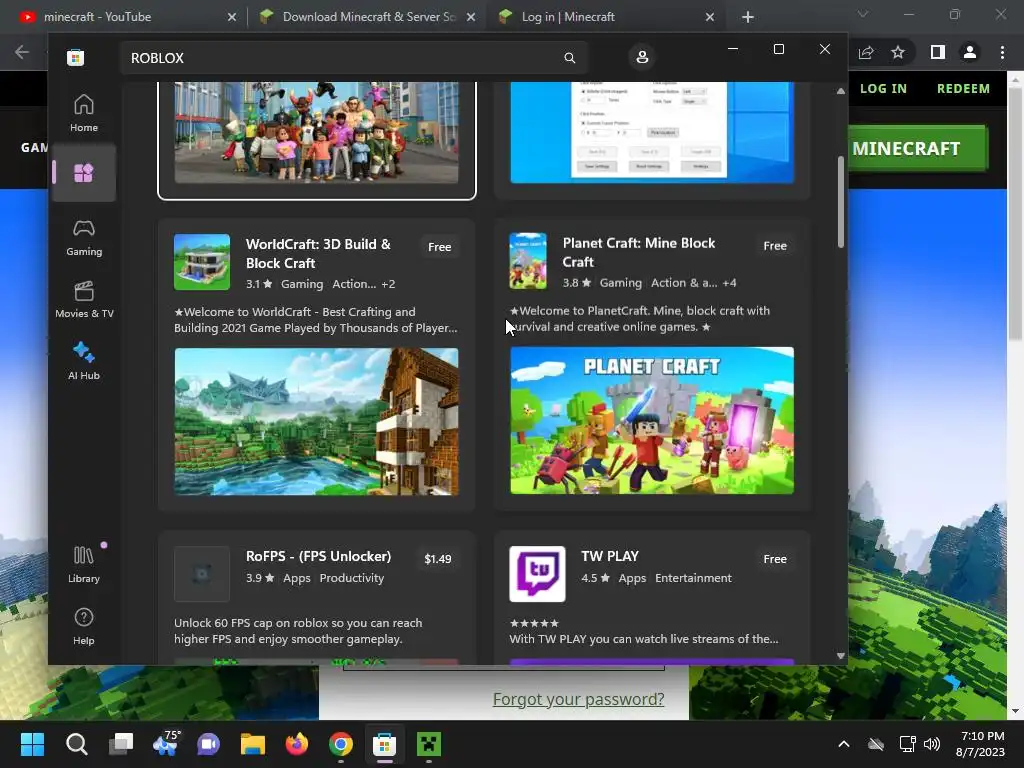The width and height of the screenshot is (1024, 768).
Task: Switch to Download Minecraft & Server tab
Action: tap(368, 17)
